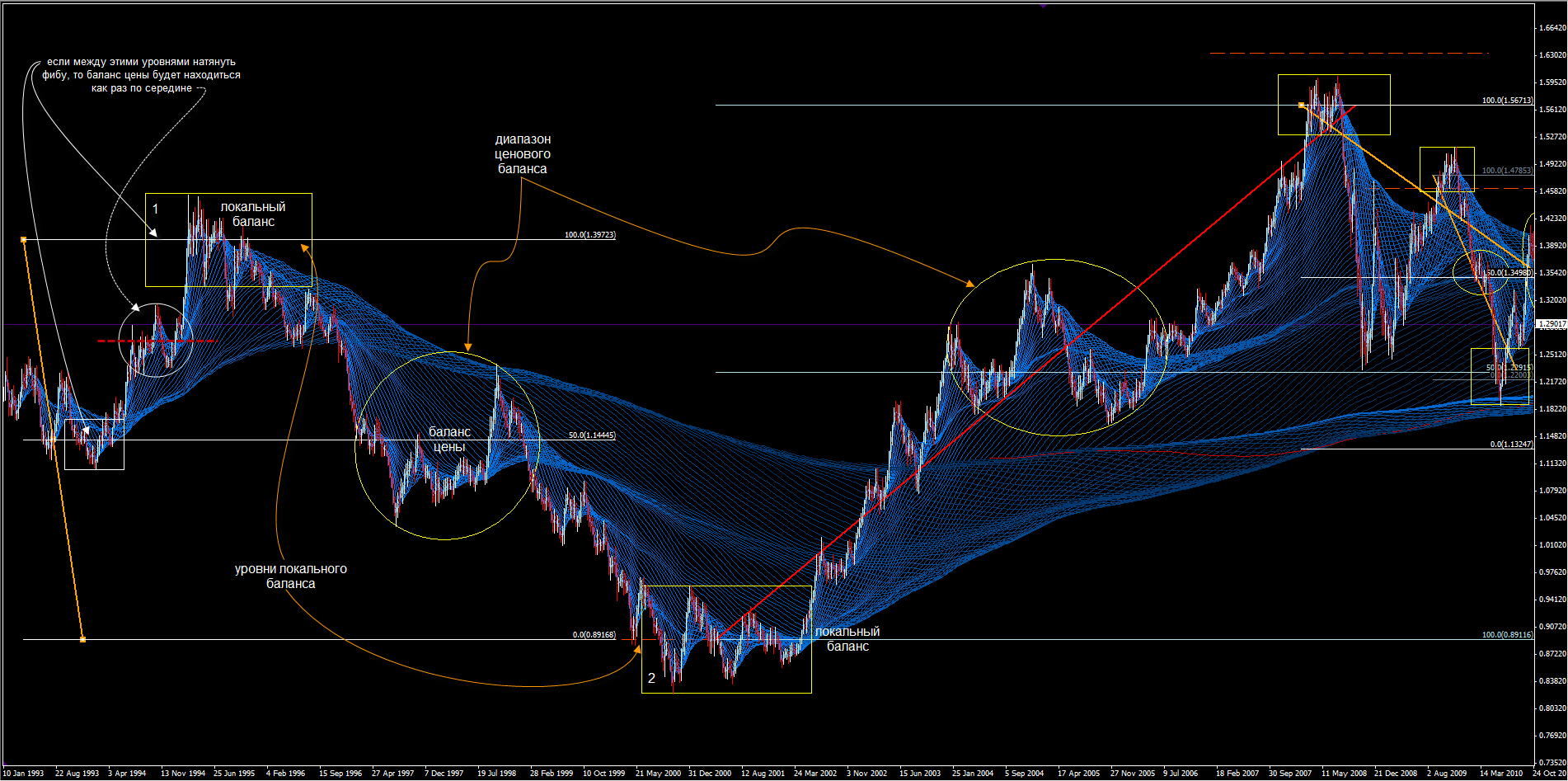Click the '21 May 2000' date on the time axis
1568x781 pixels.
click(x=658, y=774)
